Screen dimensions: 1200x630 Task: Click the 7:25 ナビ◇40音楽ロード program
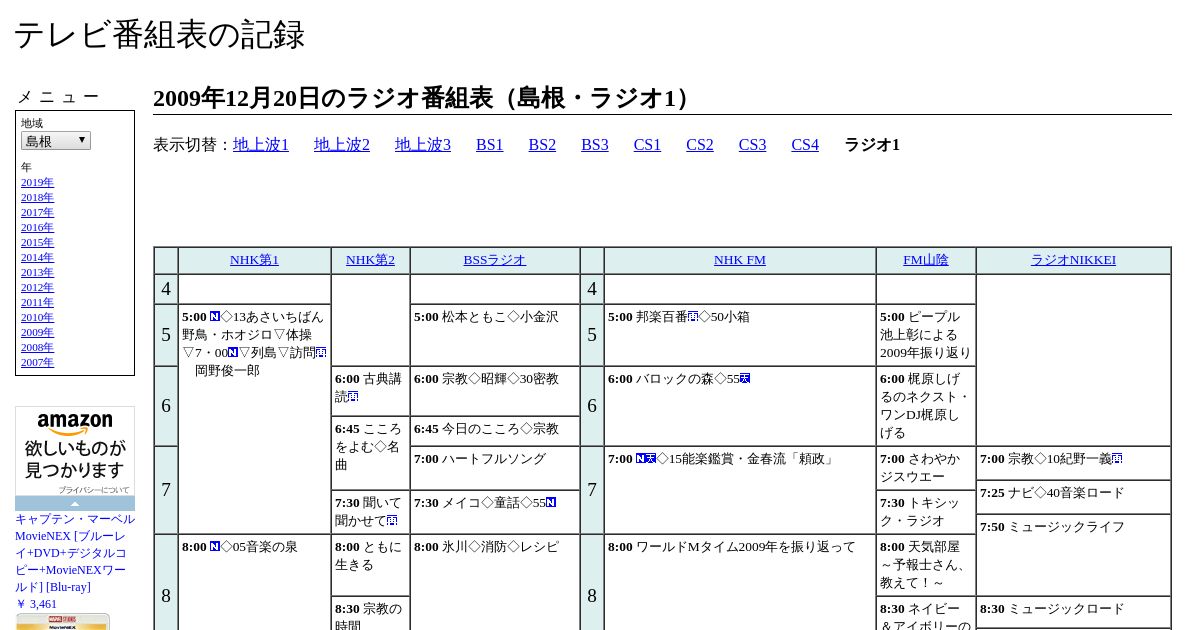coord(1074,497)
